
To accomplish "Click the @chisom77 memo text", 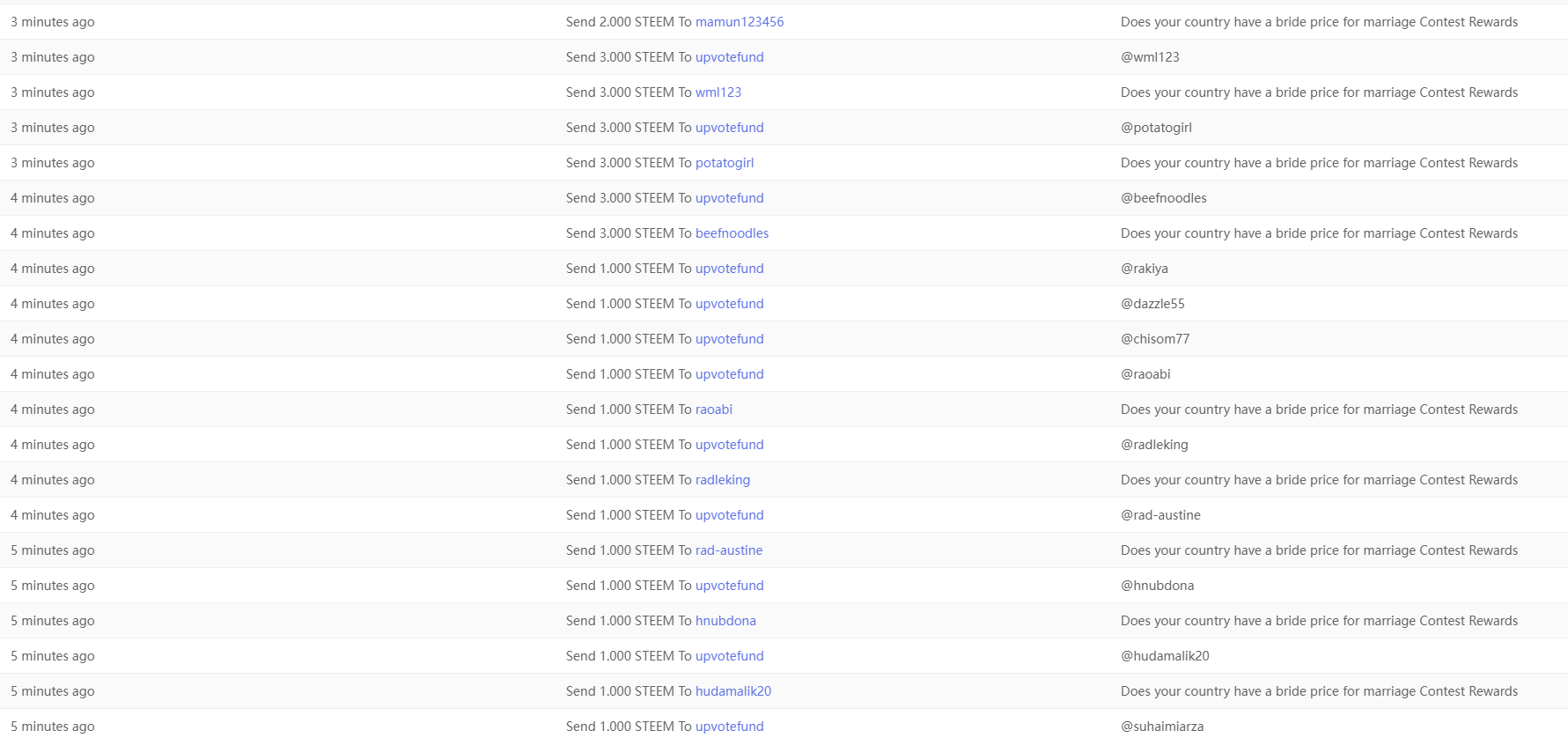I will pos(1155,339).
